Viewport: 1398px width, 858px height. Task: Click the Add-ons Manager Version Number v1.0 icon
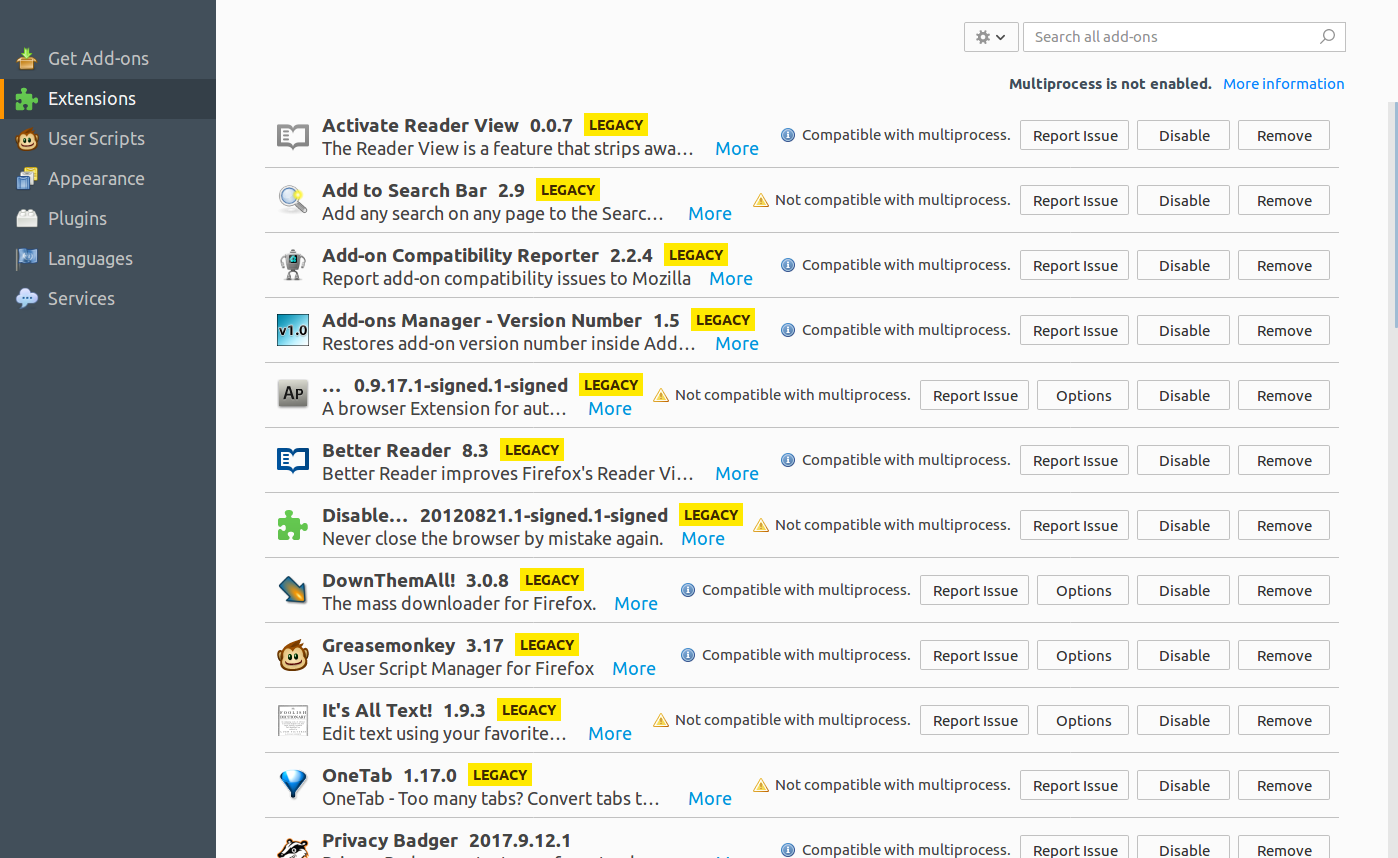pyautogui.click(x=293, y=331)
